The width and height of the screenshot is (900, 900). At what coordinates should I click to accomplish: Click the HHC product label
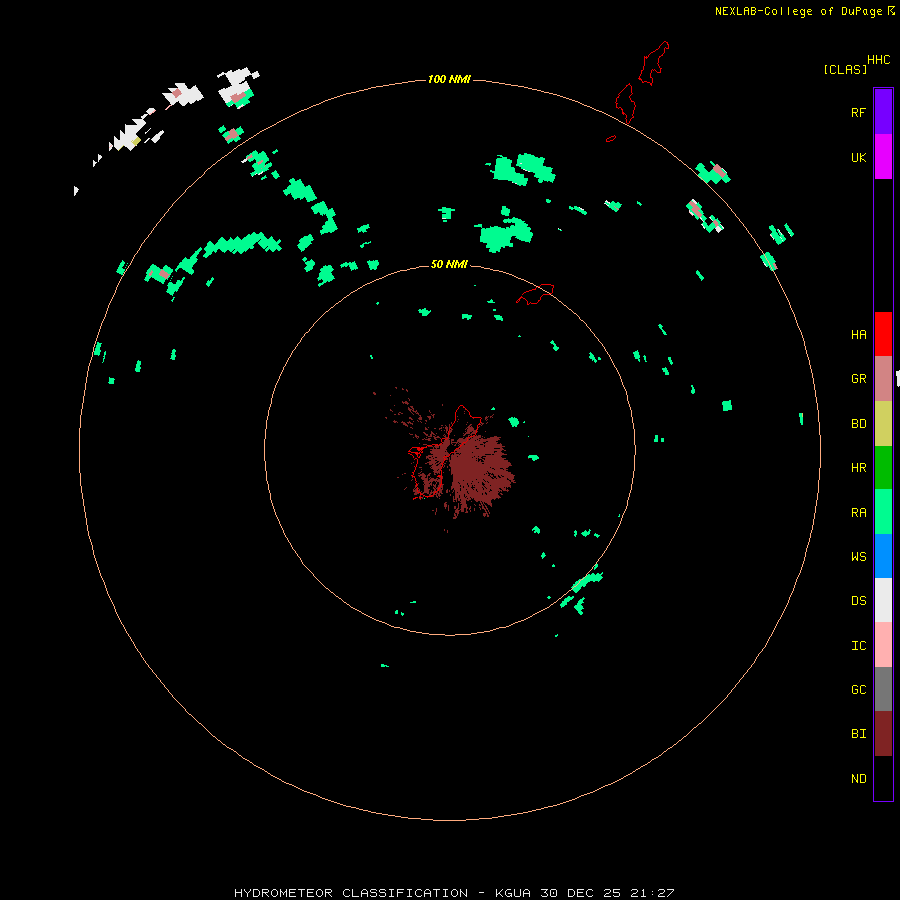878,60
